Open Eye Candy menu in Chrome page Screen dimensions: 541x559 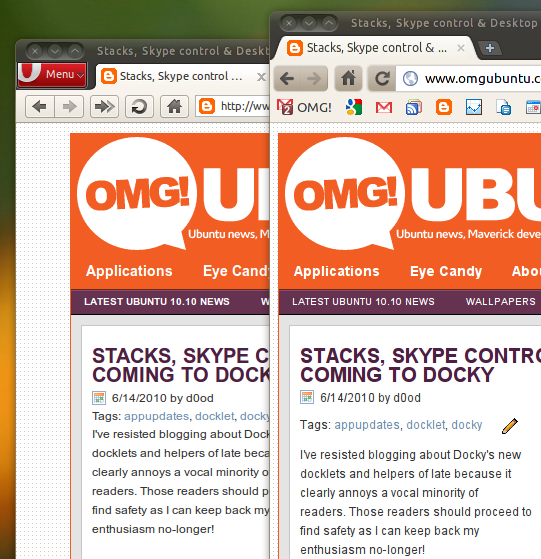coord(446,271)
